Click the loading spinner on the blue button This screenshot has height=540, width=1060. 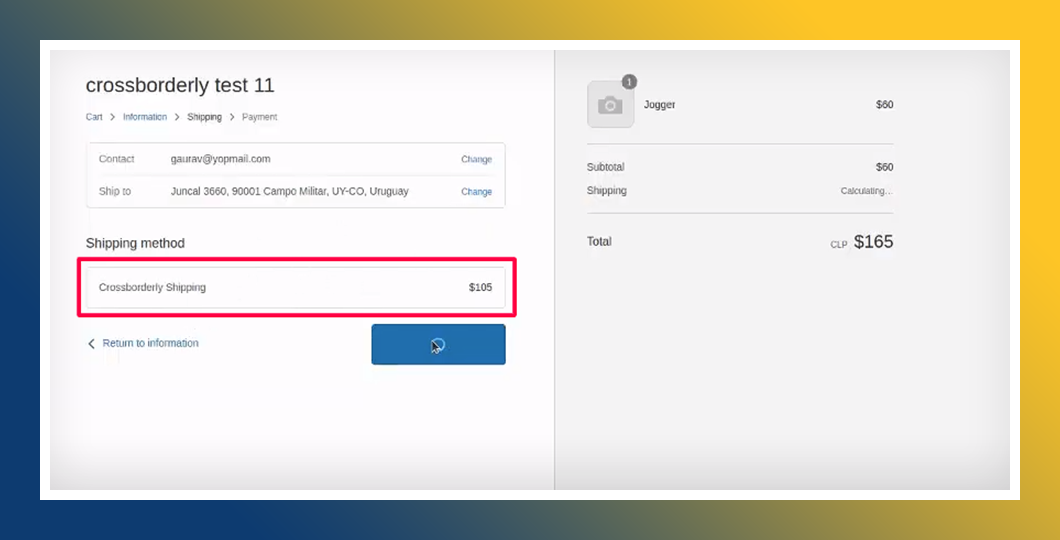pos(438,345)
